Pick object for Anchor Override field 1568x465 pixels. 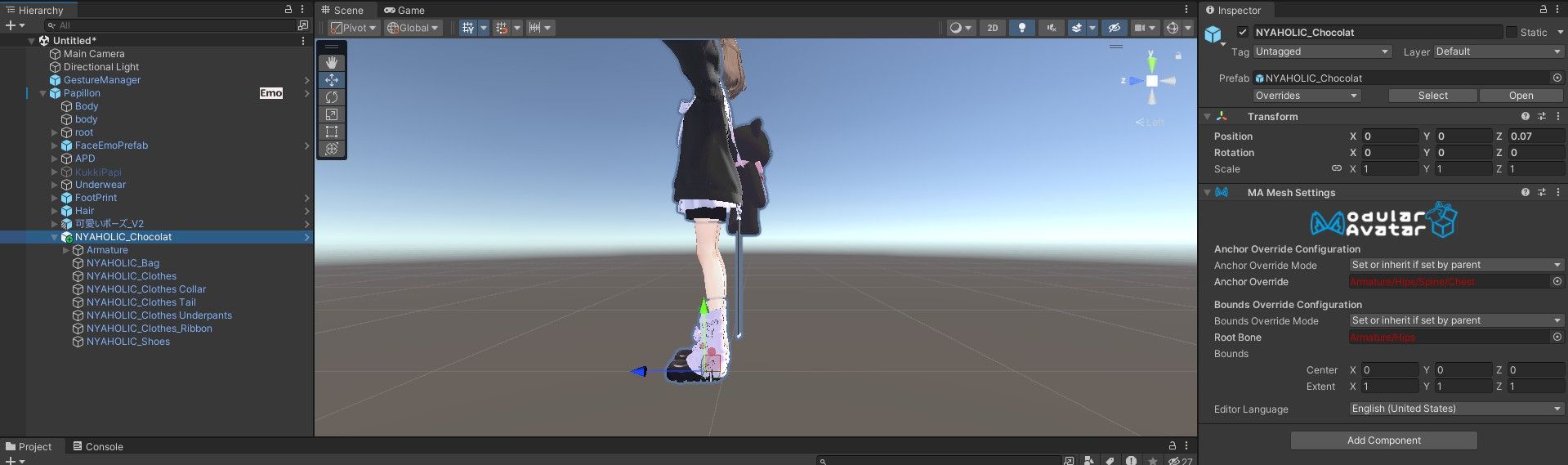tap(1557, 281)
